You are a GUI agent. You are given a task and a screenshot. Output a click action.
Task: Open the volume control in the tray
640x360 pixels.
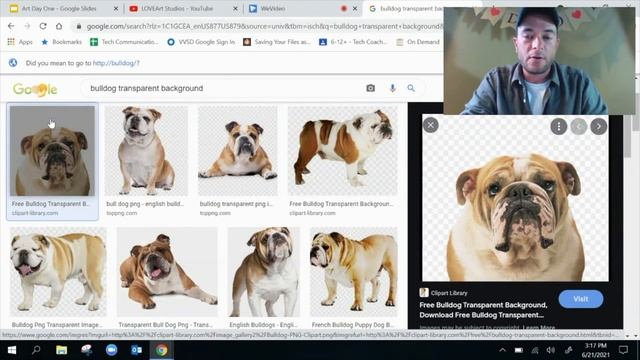tap(551, 350)
